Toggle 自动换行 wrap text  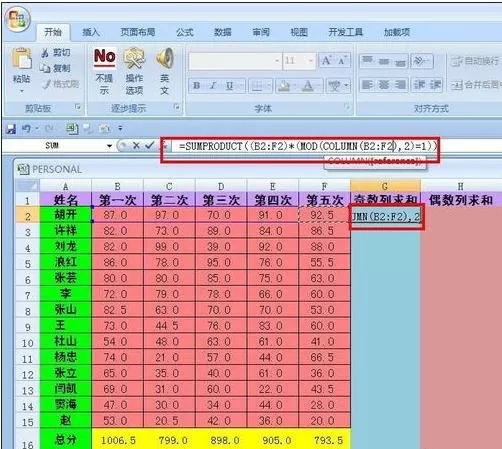point(475,61)
